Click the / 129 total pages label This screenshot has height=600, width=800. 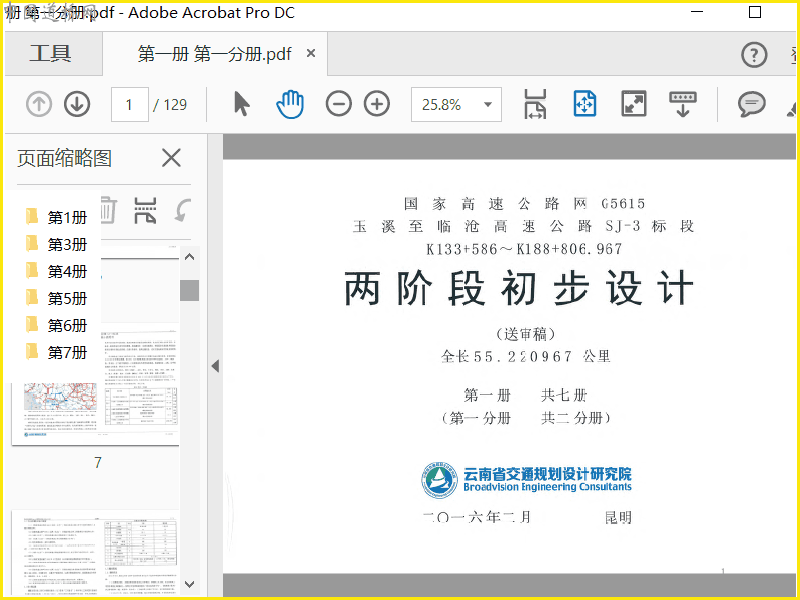point(170,105)
